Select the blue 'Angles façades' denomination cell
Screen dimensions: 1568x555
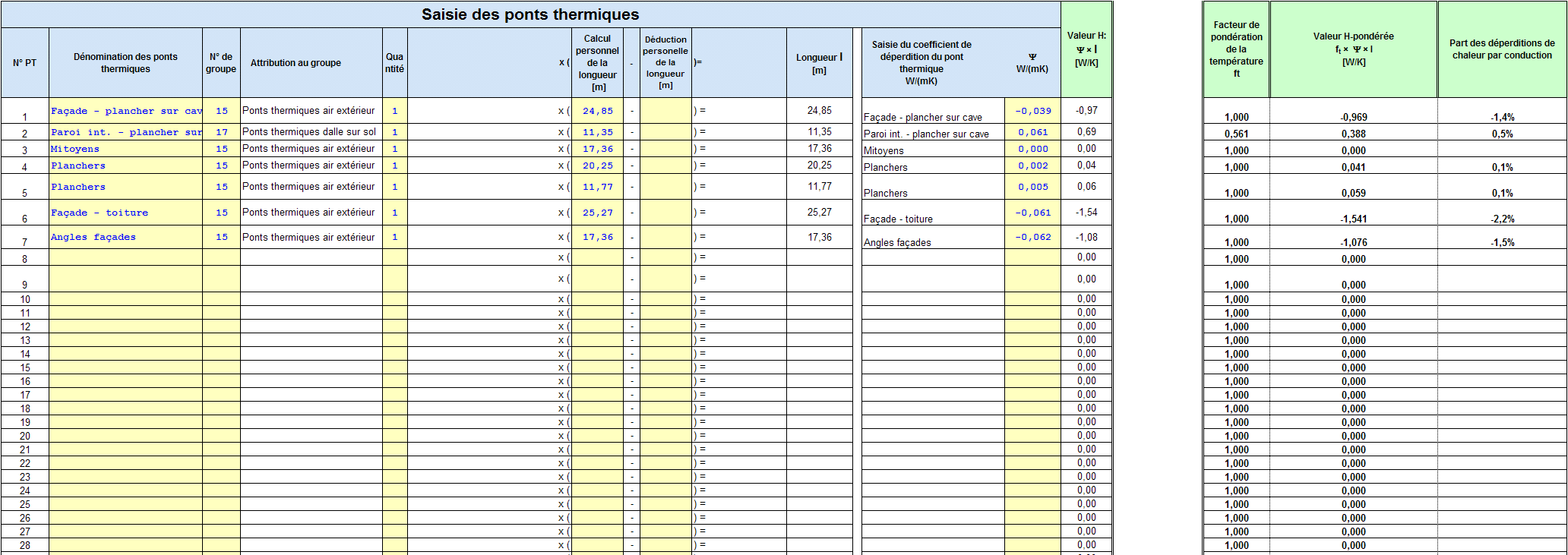coord(126,237)
